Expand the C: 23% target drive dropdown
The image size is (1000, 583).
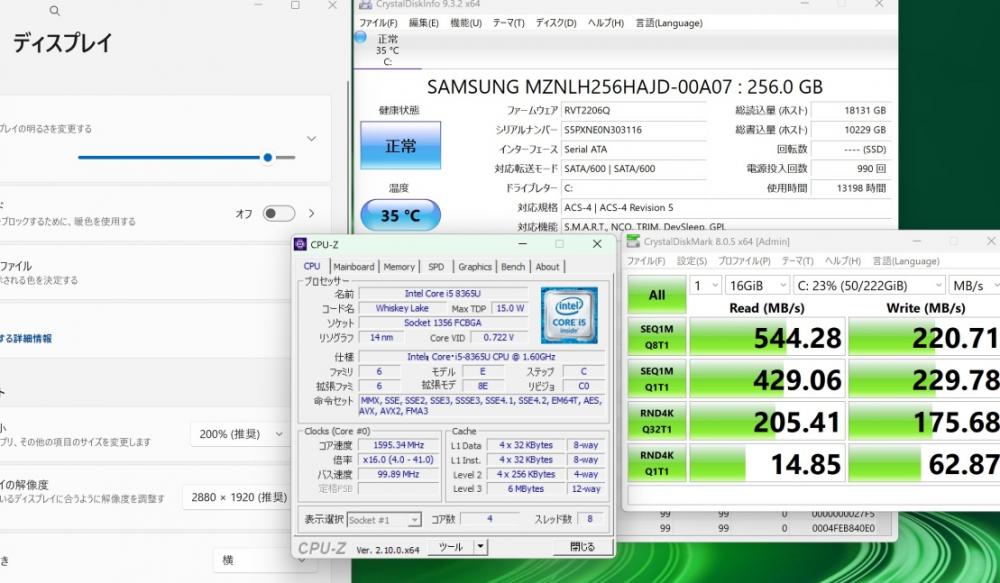867,285
